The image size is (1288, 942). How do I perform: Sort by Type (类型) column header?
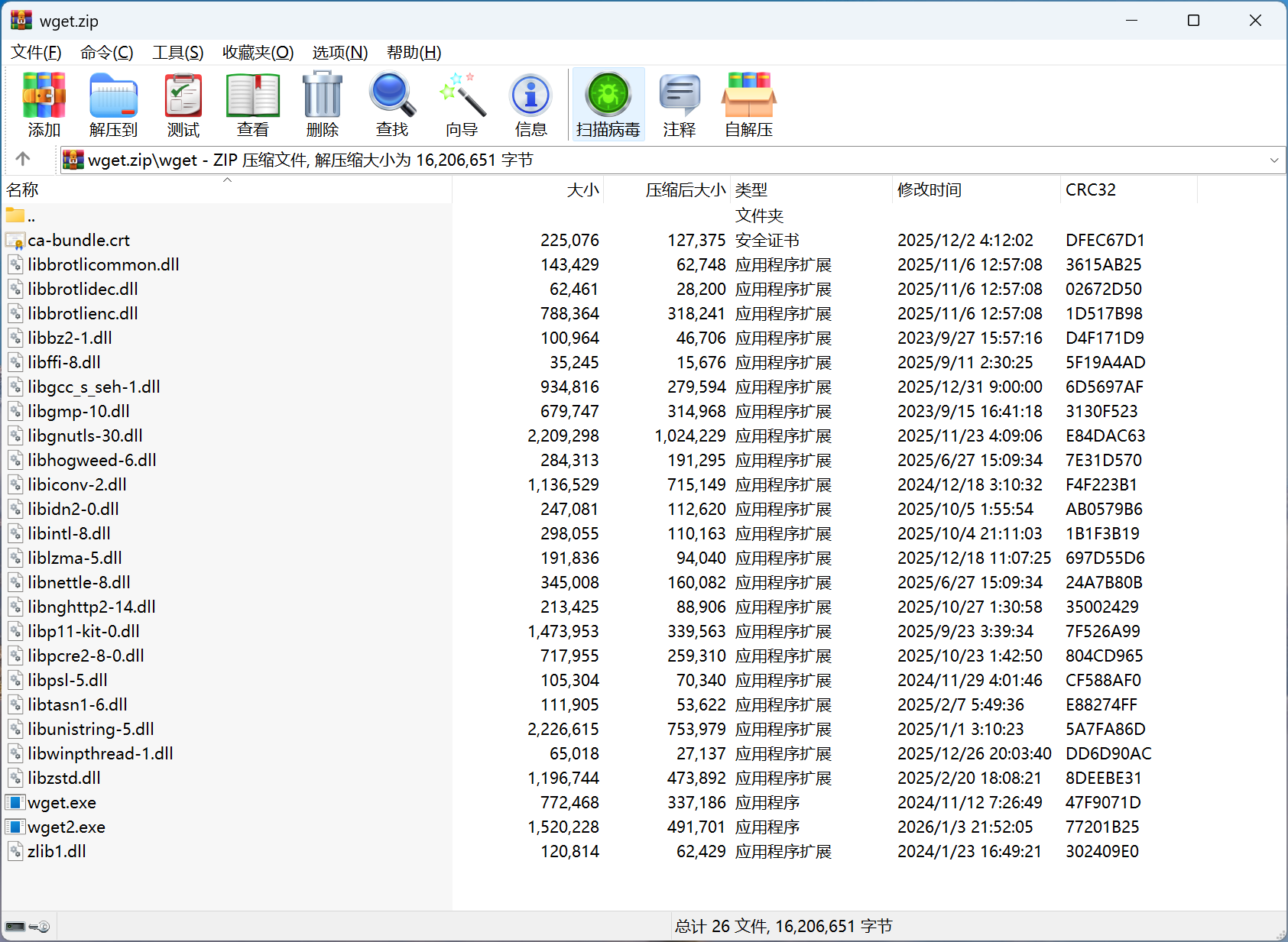click(812, 189)
